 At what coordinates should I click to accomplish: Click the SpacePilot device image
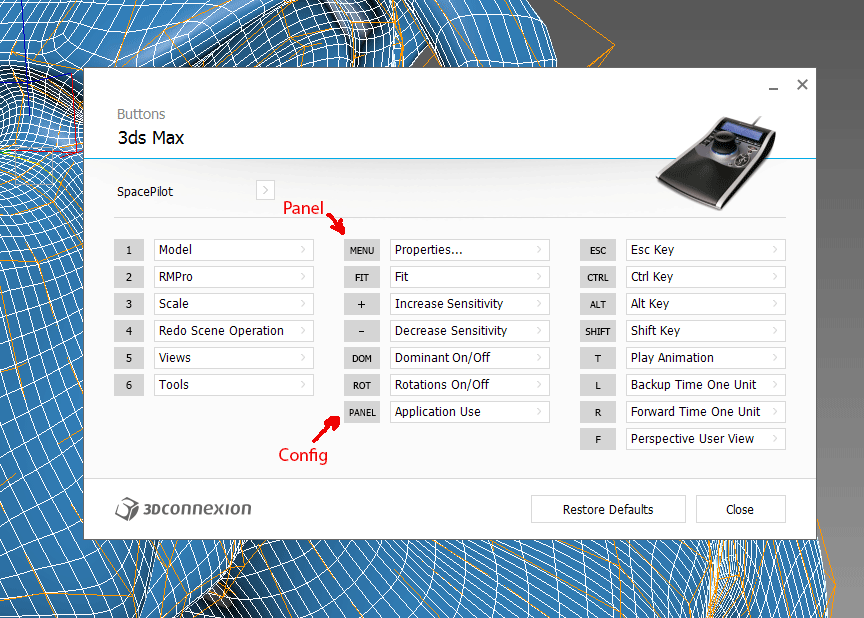tap(716, 162)
